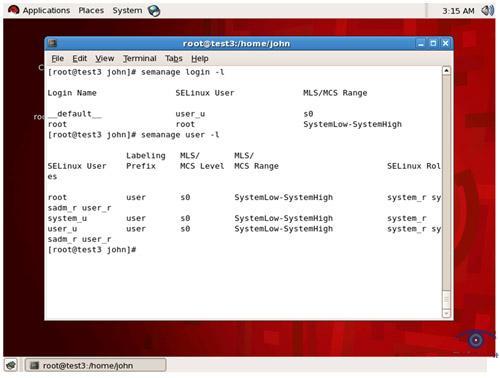Click 'MLS/MCS Range' header text
Viewport: 500px width, 378px height.
click(x=335, y=93)
